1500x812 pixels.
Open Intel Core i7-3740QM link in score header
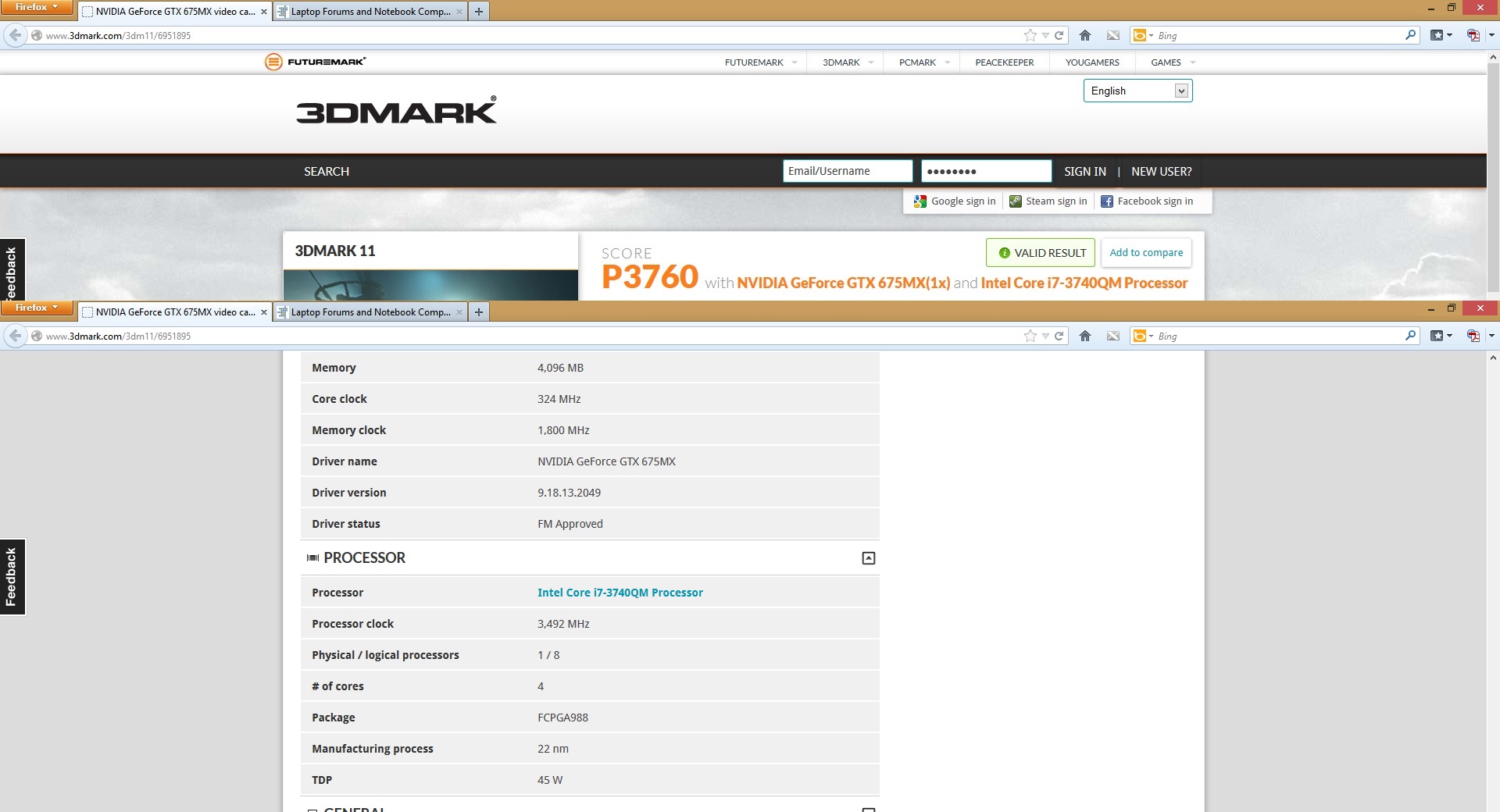(1084, 283)
